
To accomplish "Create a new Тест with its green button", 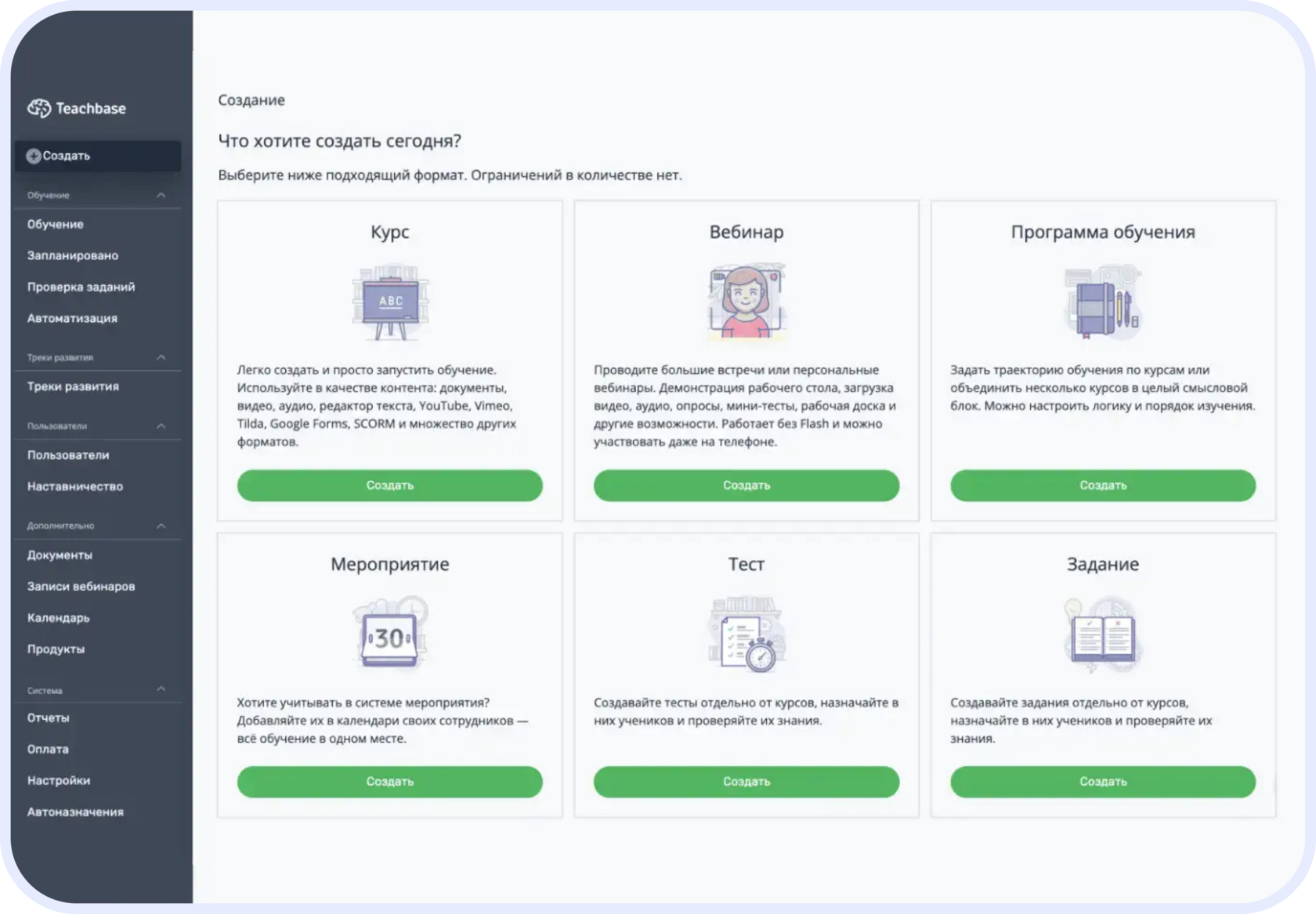I will (x=746, y=782).
